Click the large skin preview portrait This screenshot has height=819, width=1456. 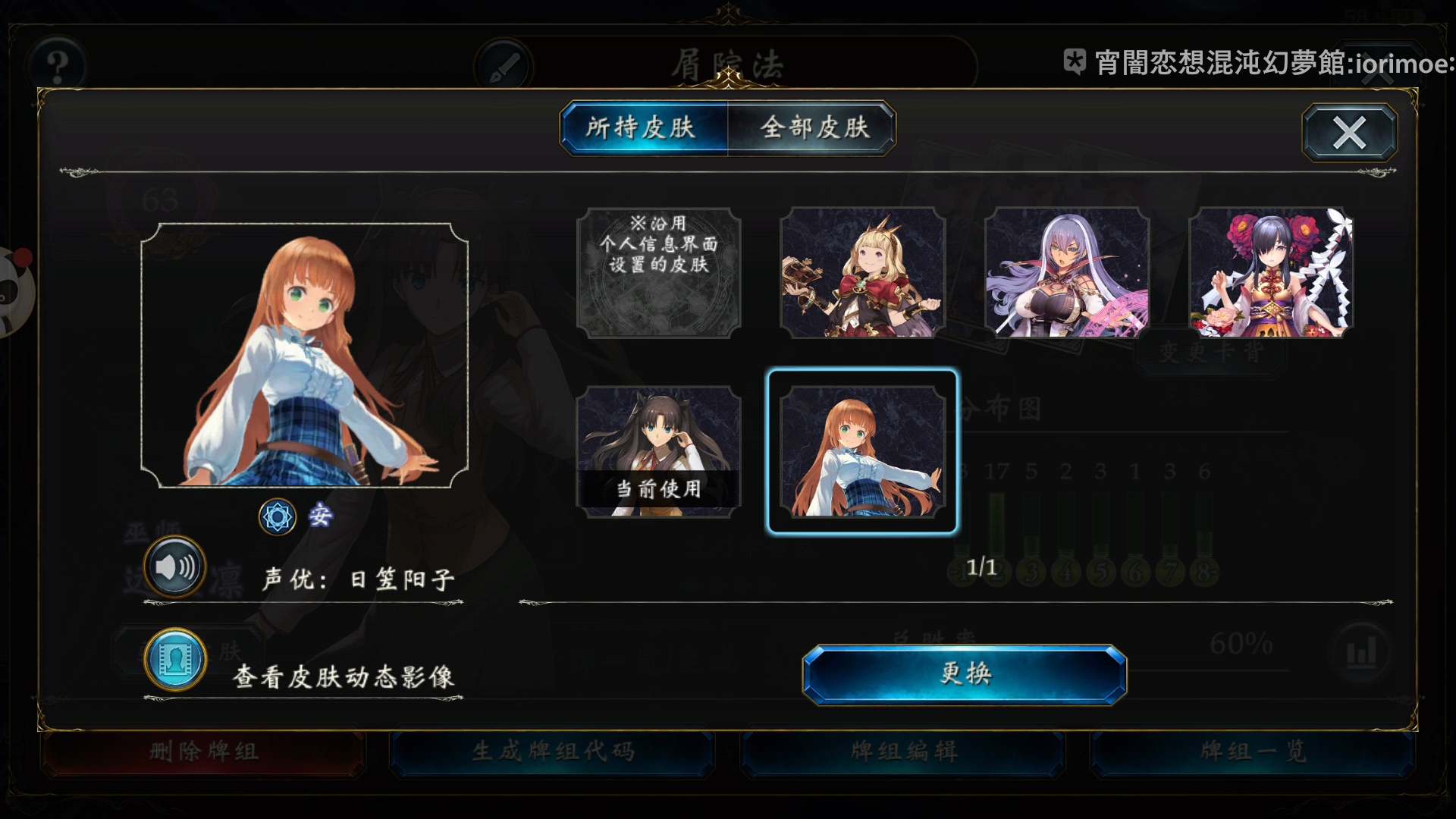pos(304,355)
